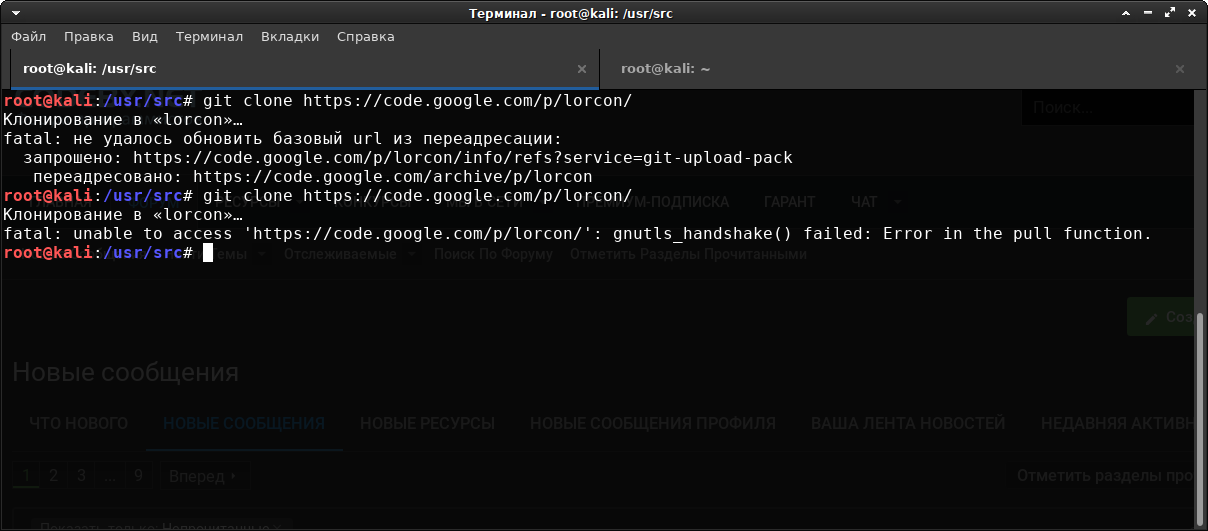Open the Вид menu
1208x531 pixels.
(x=145, y=37)
